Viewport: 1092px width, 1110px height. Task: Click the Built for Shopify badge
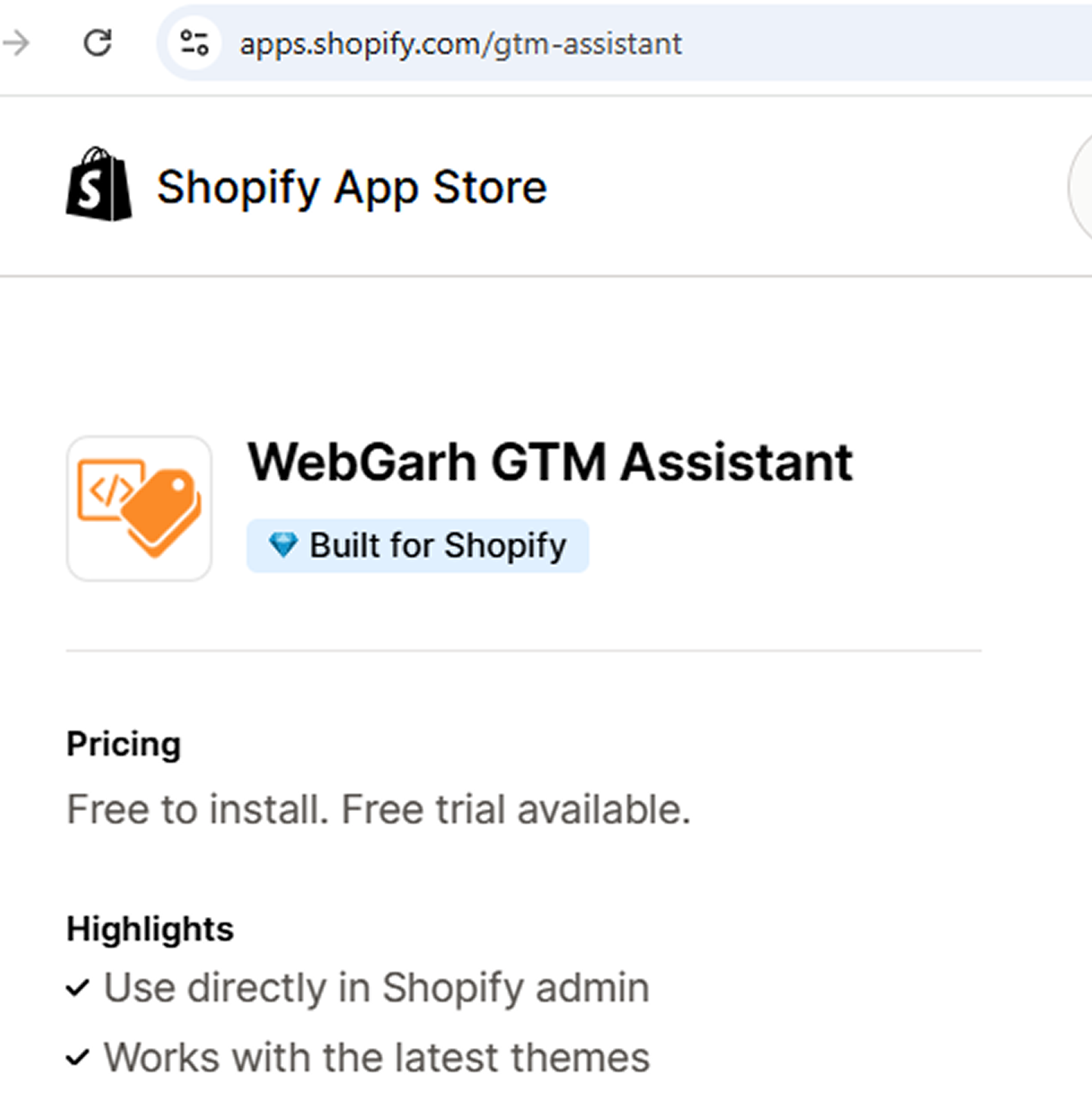[x=418, y=546]
